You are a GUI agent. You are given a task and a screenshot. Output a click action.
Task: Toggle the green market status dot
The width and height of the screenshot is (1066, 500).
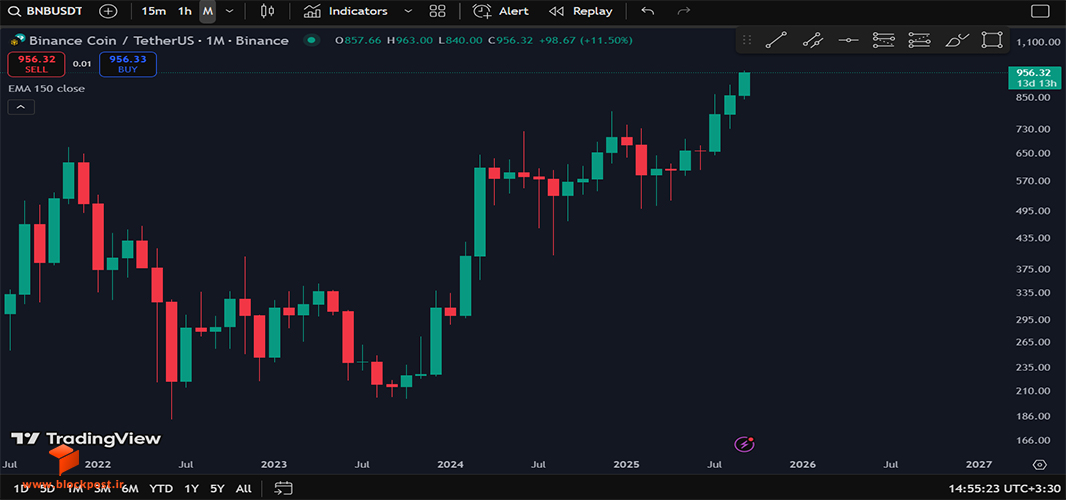pos(311,41)
